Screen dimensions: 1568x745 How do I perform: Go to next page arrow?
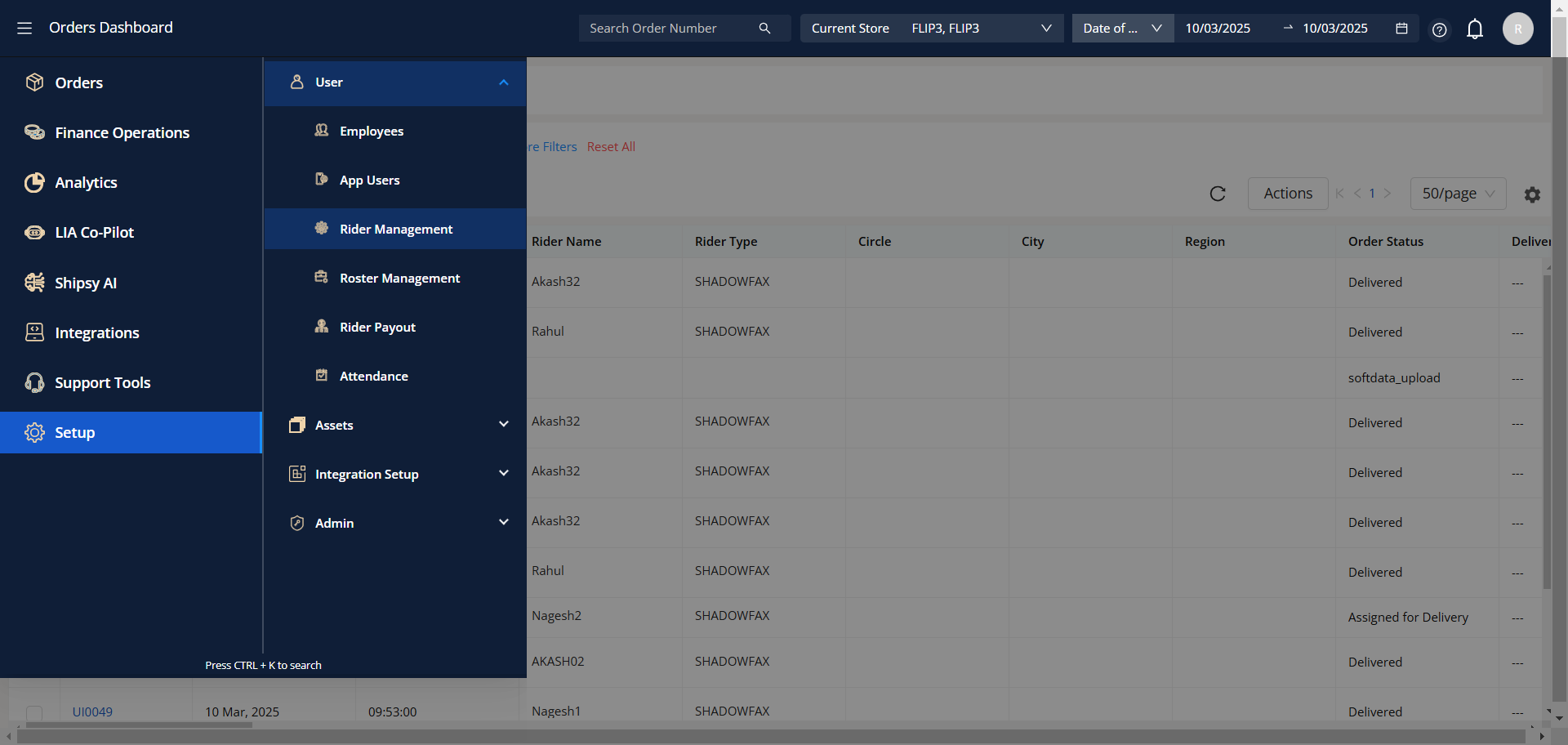click(1387, 194)
